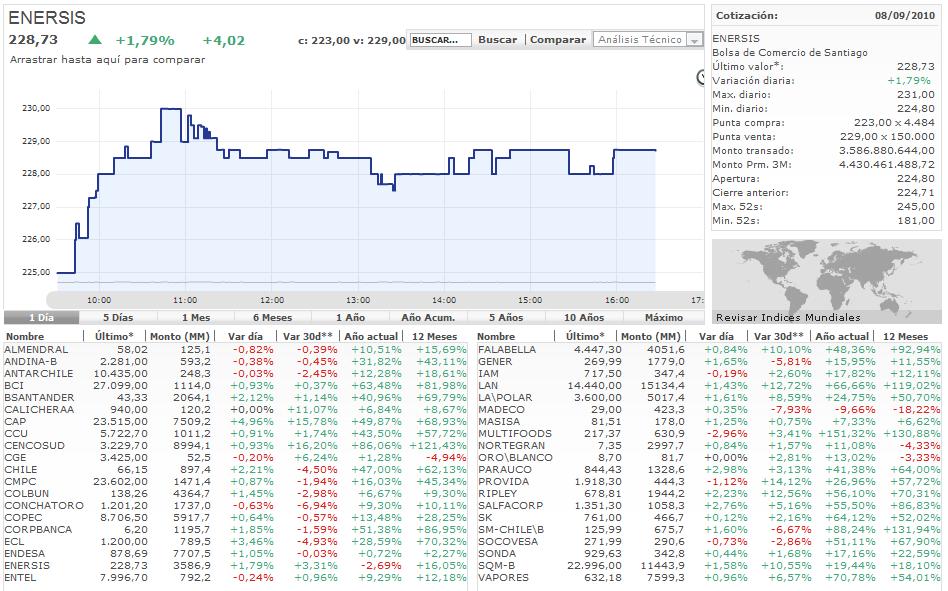Click the clock icon beside the chart
The image size is (948, 591).
click(x=701, y=77)
